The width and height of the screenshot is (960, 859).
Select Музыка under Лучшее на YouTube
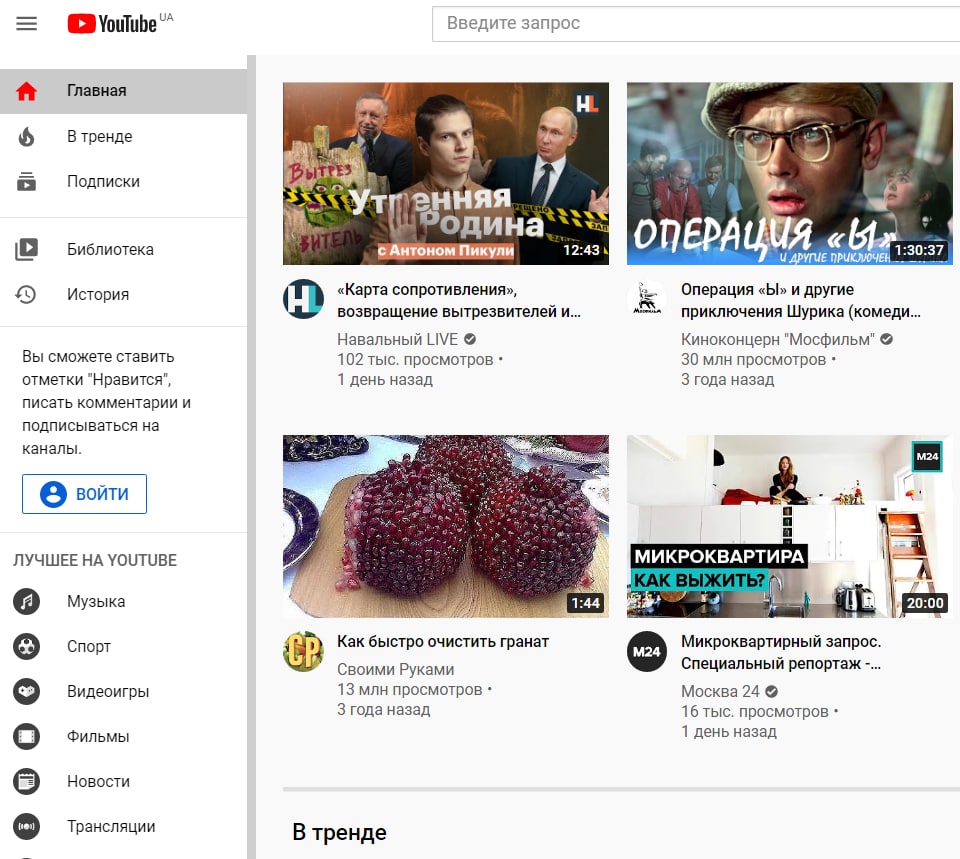click(x=123, y=601)
